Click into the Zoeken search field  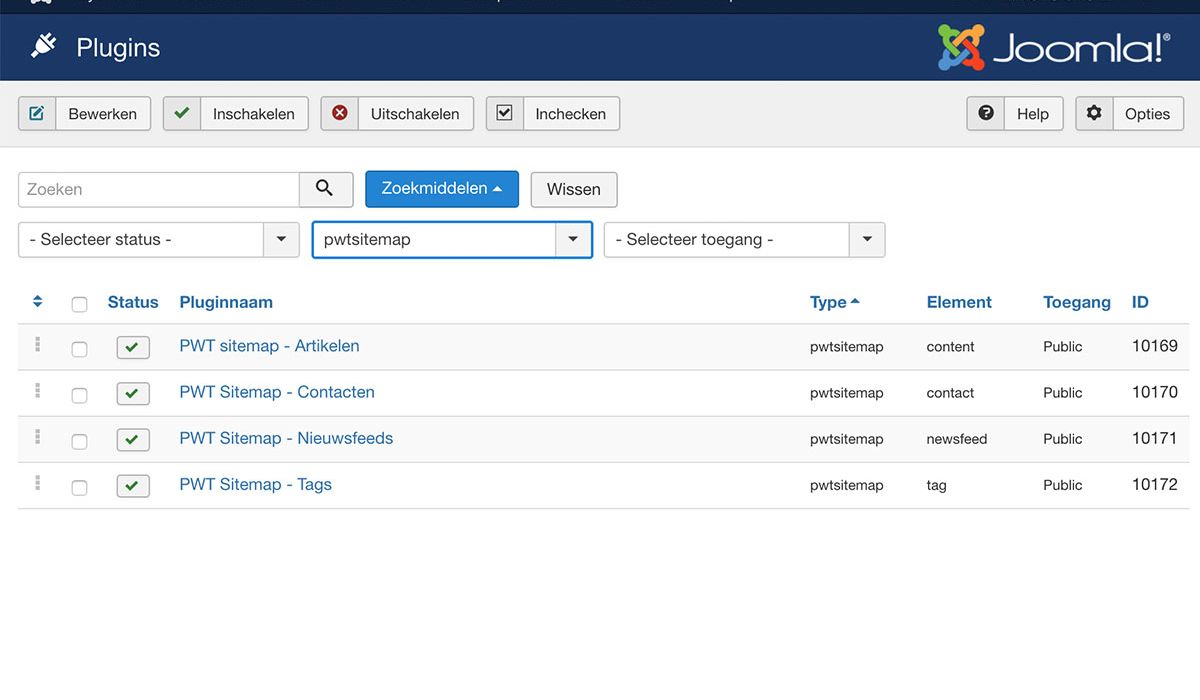pos(159,189)
